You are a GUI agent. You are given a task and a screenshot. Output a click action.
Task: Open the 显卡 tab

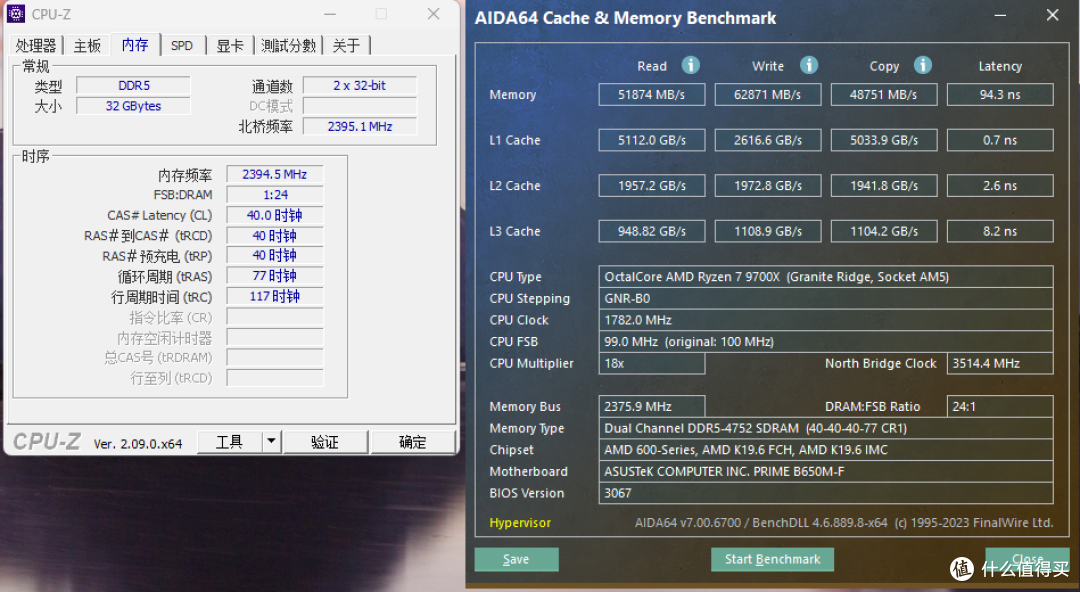point(229,45)
